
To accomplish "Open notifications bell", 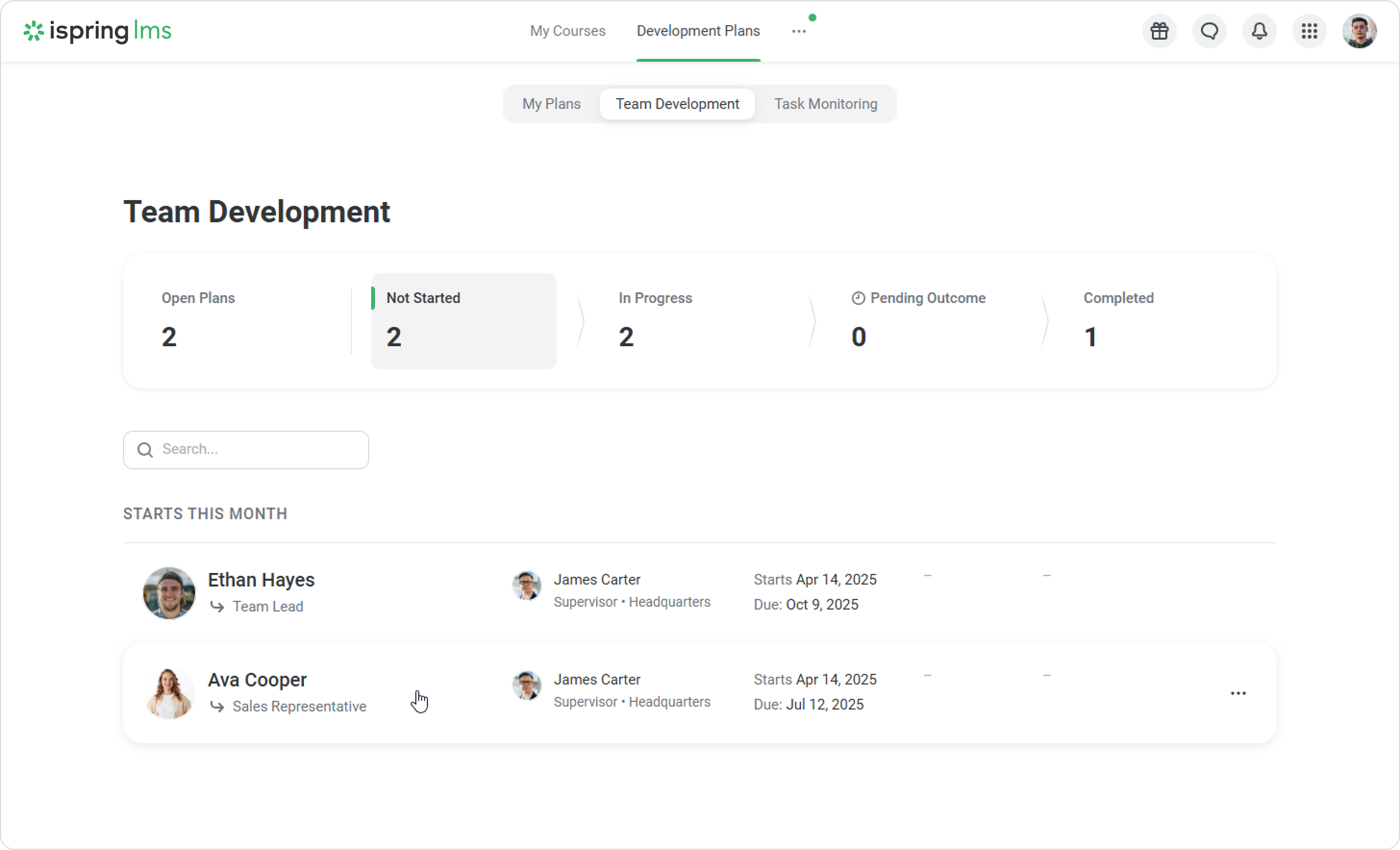I will pyautogui.click(x=1259, y=31).
